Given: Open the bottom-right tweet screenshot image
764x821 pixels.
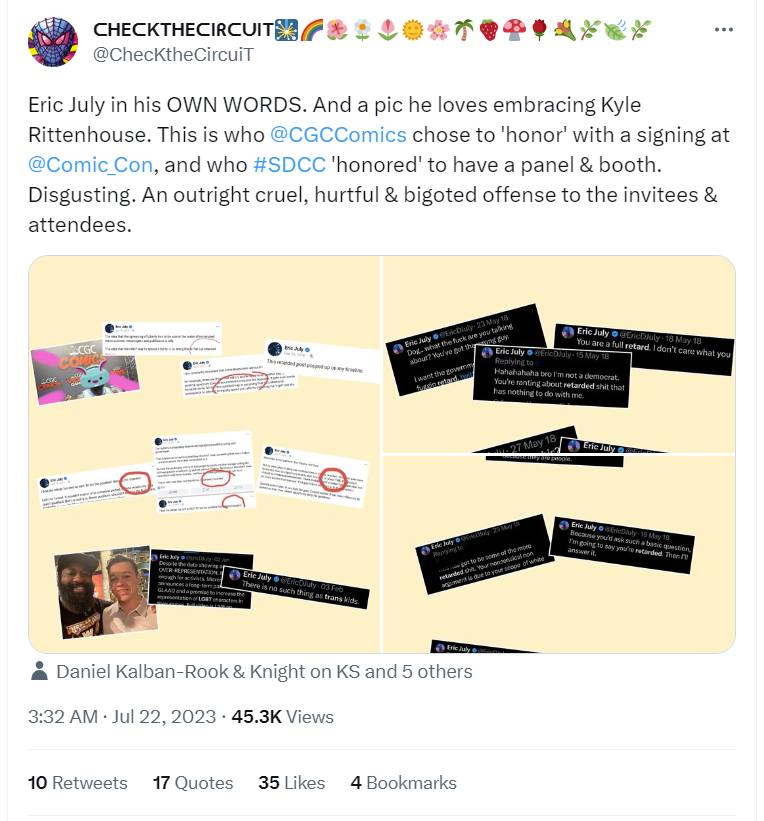Looking at the screenshot, I should (x=559, y=553).
